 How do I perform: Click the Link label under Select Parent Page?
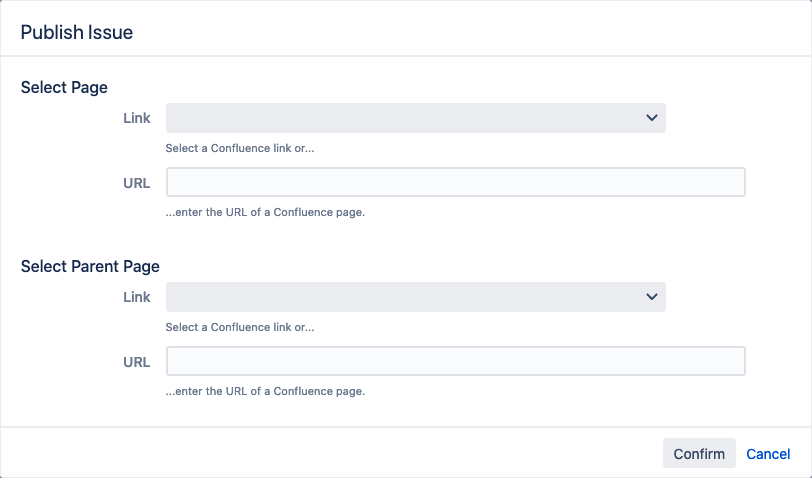pyautogui.click(x=137, y=297)
